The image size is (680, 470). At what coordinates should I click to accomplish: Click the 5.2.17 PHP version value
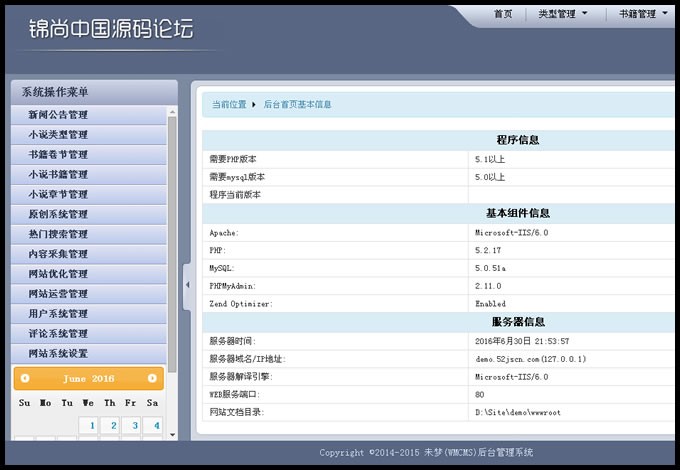488,250
